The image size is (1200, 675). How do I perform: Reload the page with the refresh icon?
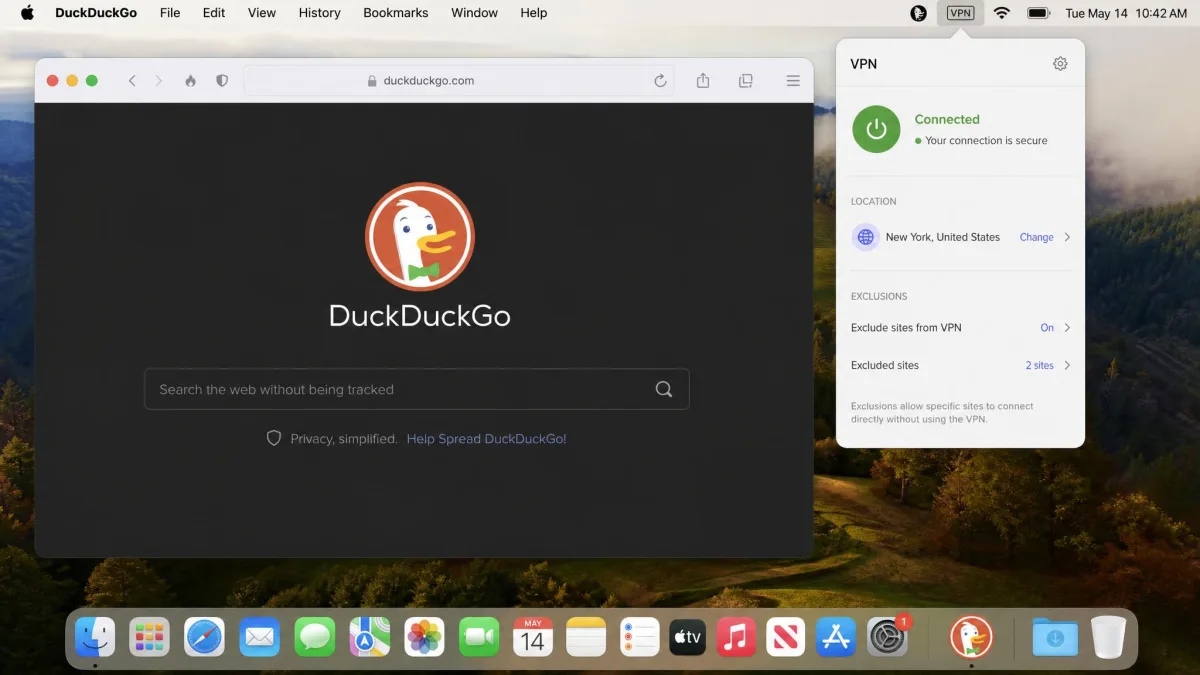pos(660,81)
